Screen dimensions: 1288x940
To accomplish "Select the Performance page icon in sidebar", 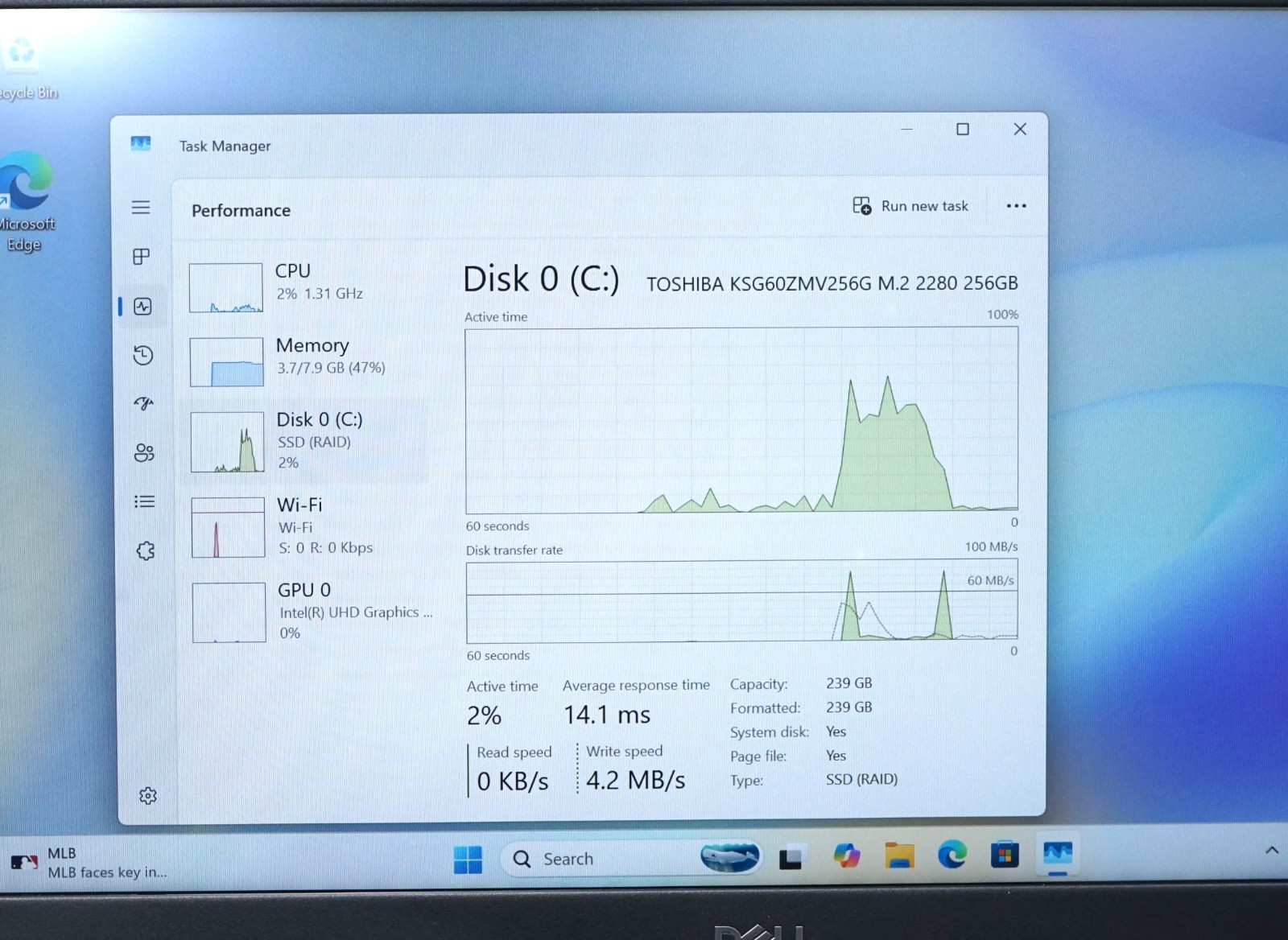I will pyautogui.click(x=142, y=306).
